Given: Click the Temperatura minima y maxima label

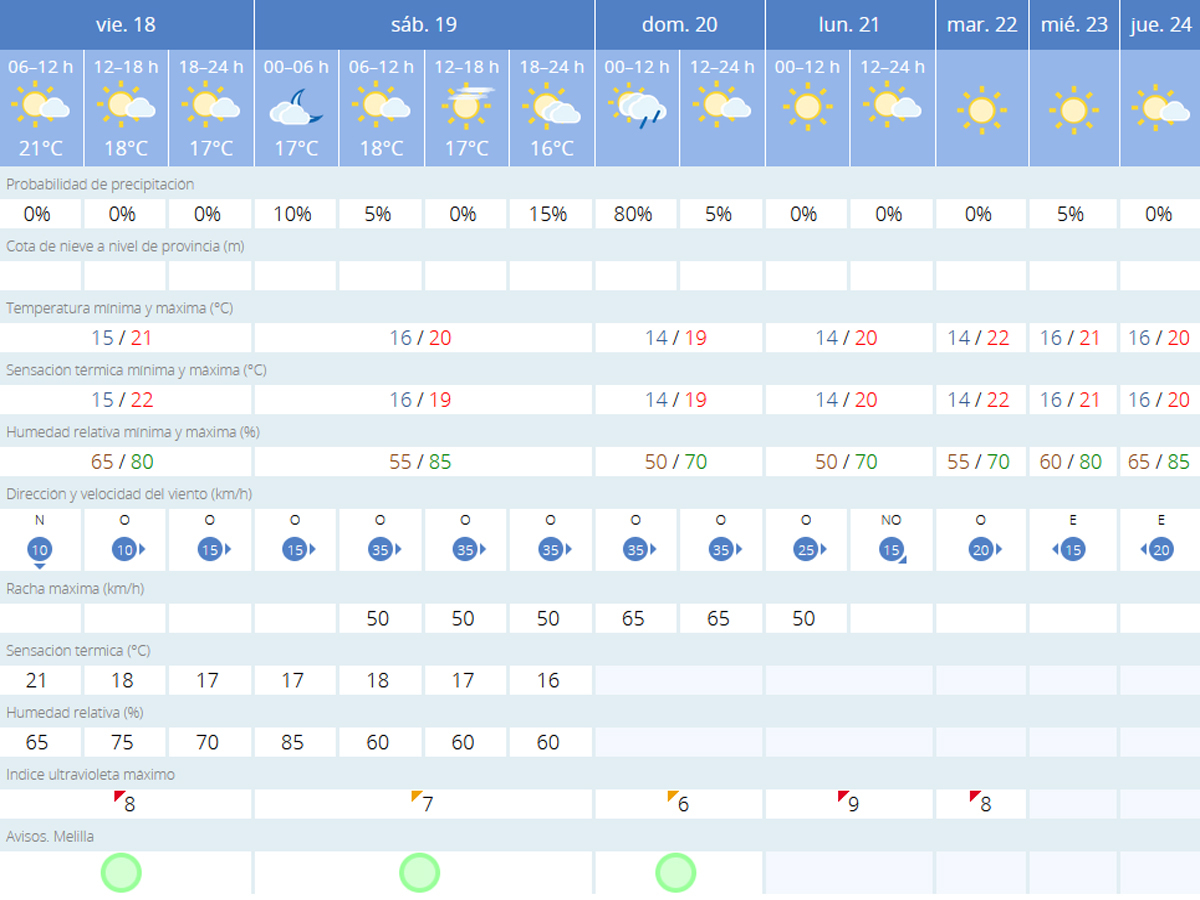Looking at the screenshot, I should click(119, 308).
